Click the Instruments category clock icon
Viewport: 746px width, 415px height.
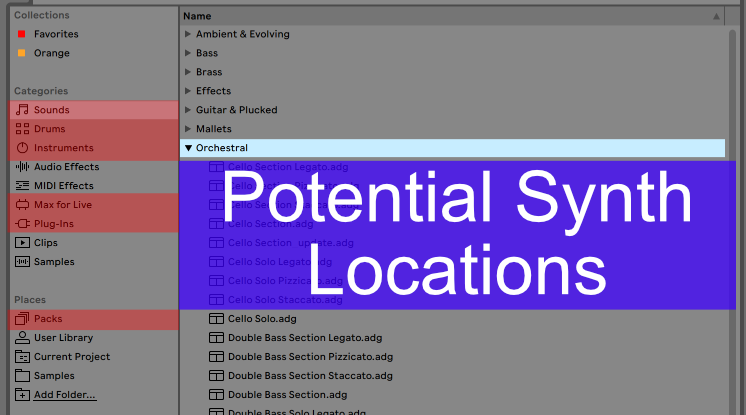pyautogui.click(x=22, y=148)
